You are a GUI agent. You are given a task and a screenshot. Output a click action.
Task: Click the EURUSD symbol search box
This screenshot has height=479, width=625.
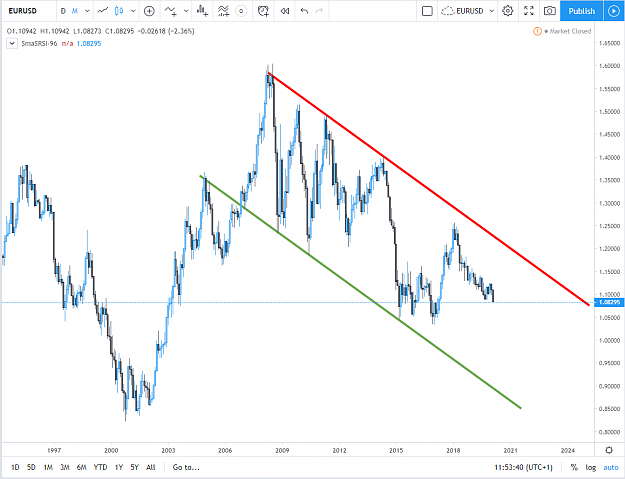(28, 11)
